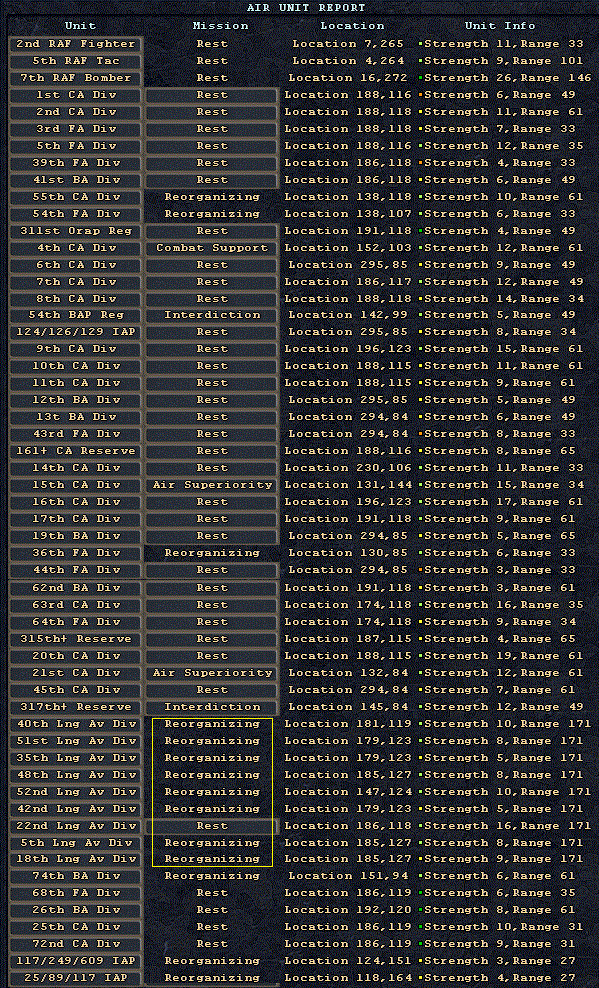Open the 7th RAF Bomber unit

point(76,78)
